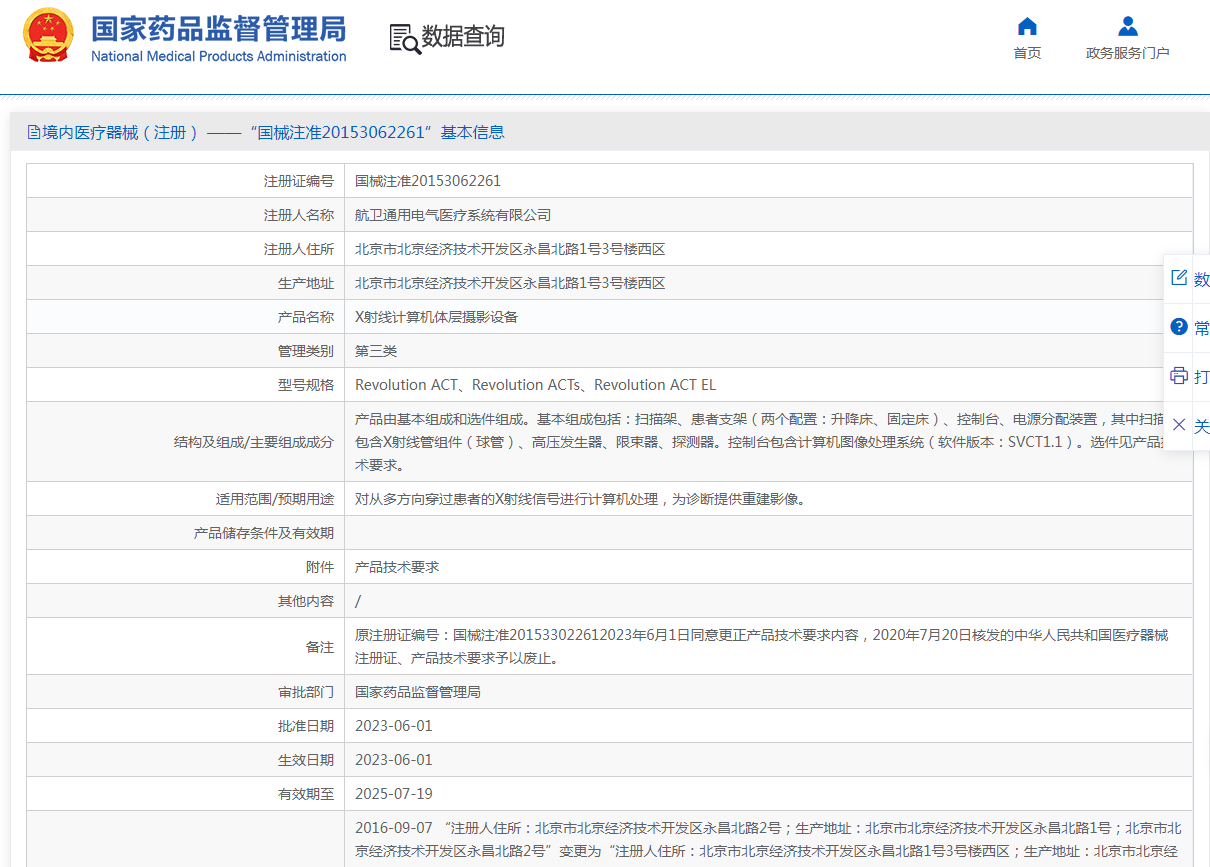Click registration number value 国械注准20153062261 in table
The width and height of the screenshot is (1210, 867).
click(x=428, y=181)
